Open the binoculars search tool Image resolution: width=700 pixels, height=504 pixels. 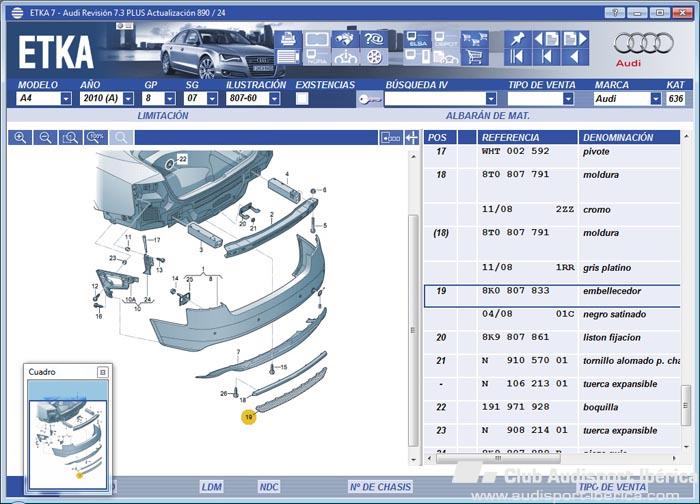345,40
